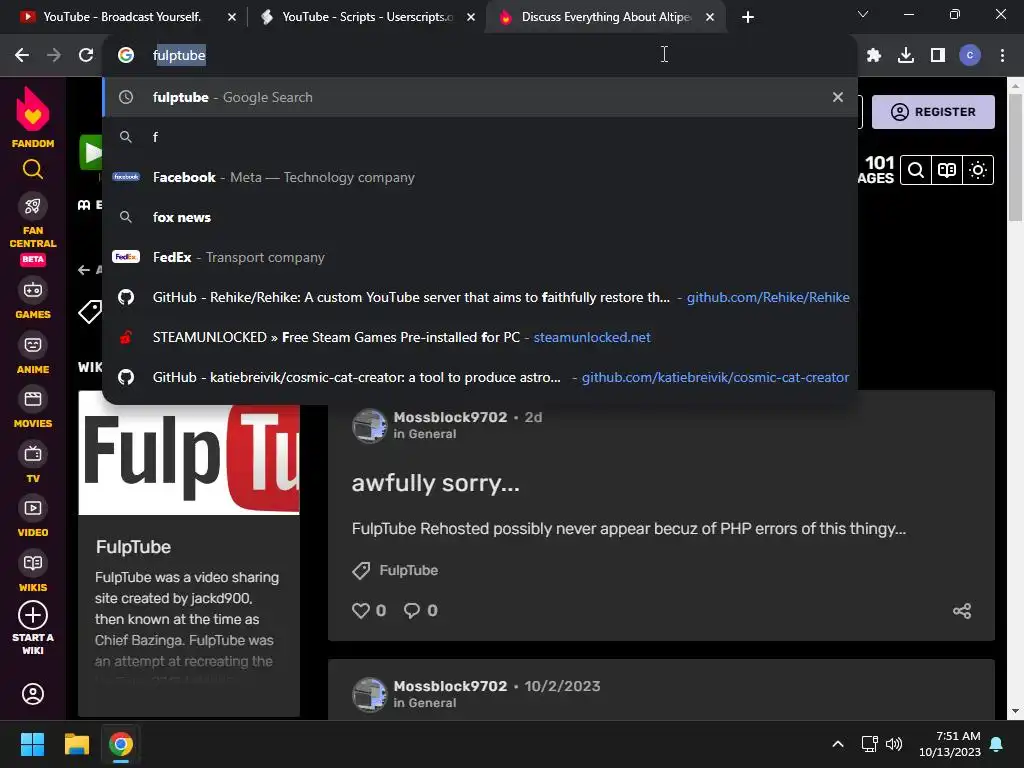Open the Anime sidebar icon
The height and width of the screenshot is (768, 1024).
point(33,345)
